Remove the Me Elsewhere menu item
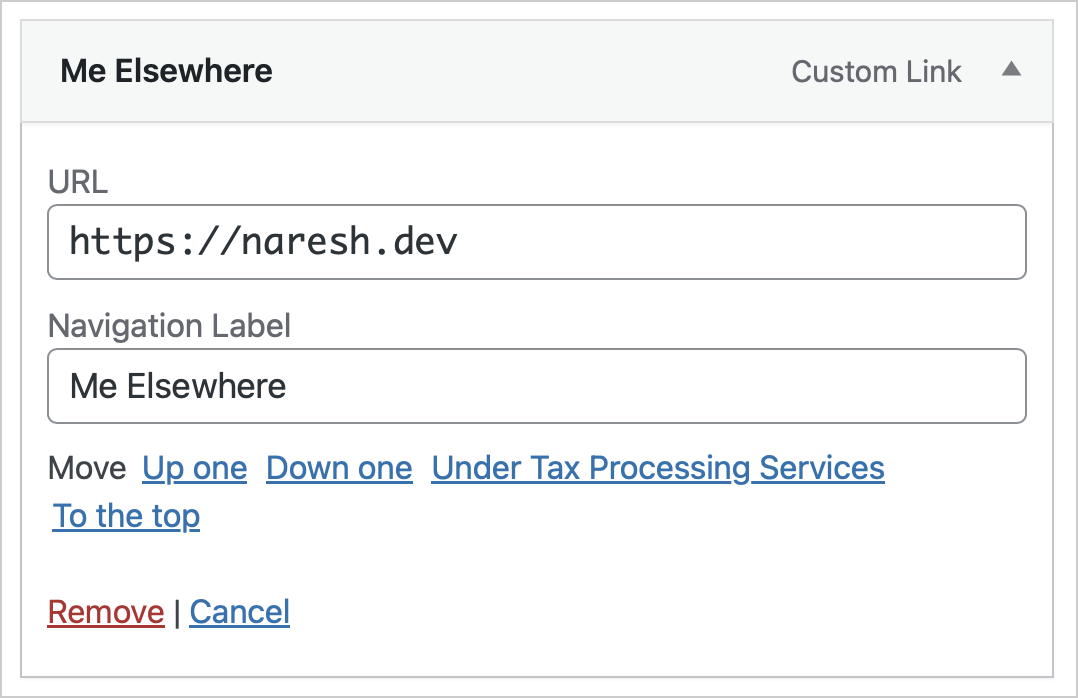Screen dimensions: 1078x698 [106, 612]
